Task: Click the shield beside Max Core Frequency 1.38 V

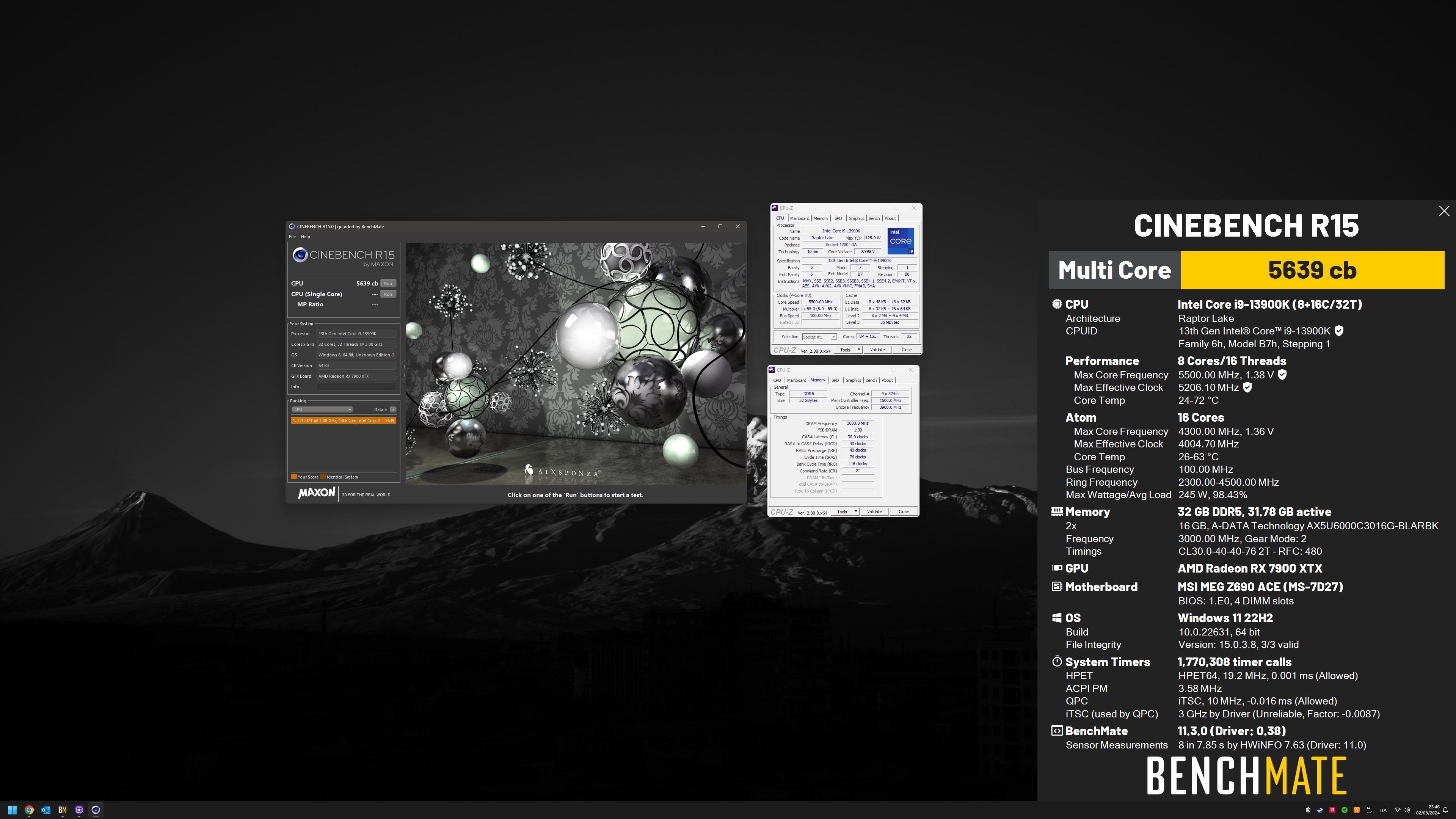Action: (x=1282, y=374)
